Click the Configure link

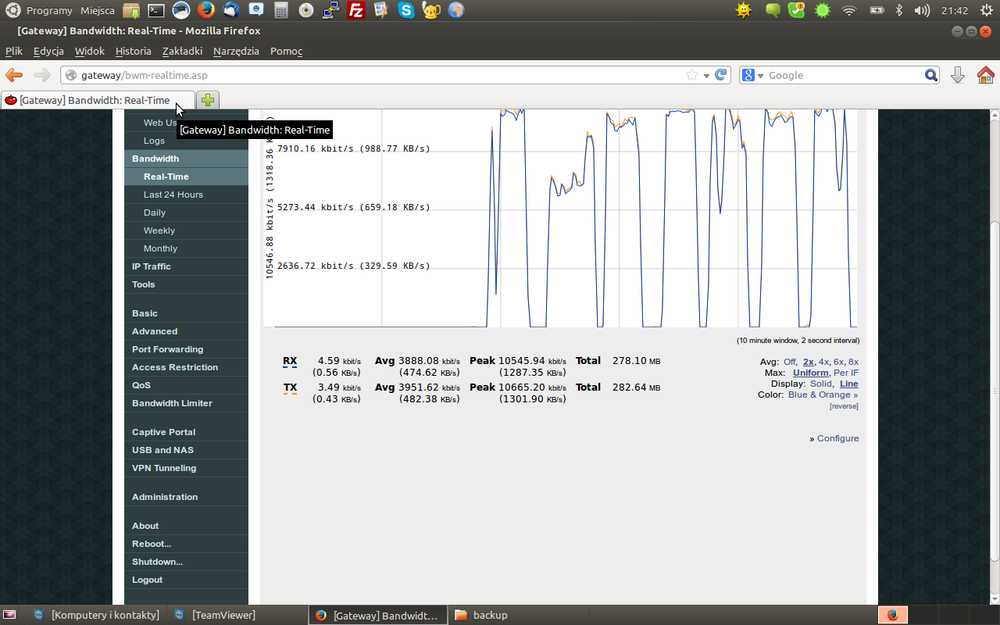tap(837, 438)
